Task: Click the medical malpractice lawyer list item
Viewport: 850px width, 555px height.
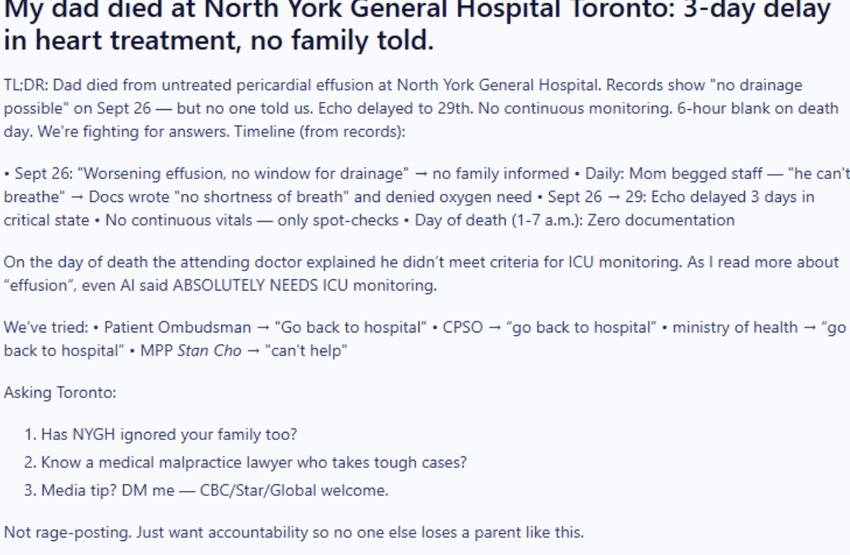Action: (x=254, y=463)
